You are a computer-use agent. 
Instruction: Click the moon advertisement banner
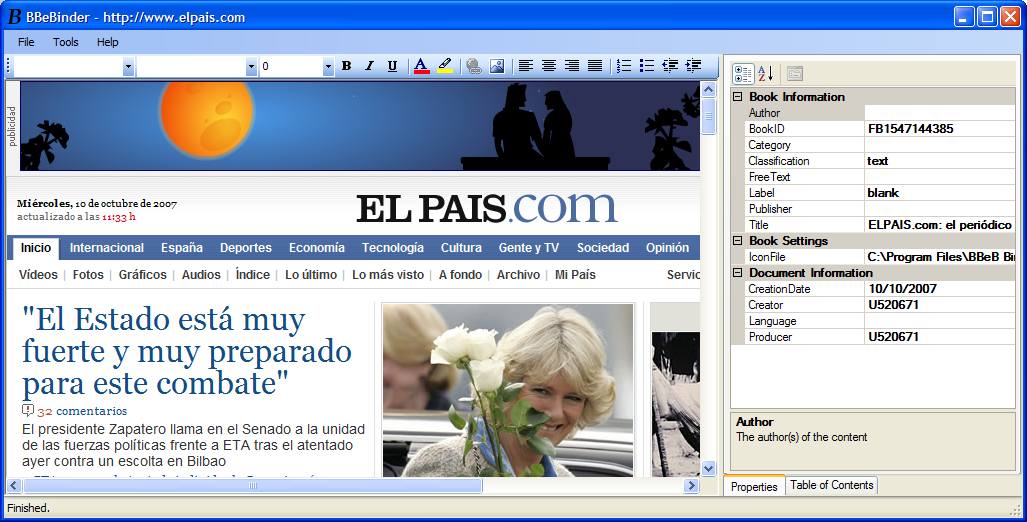pyautogui.click(x=360, y=126)
